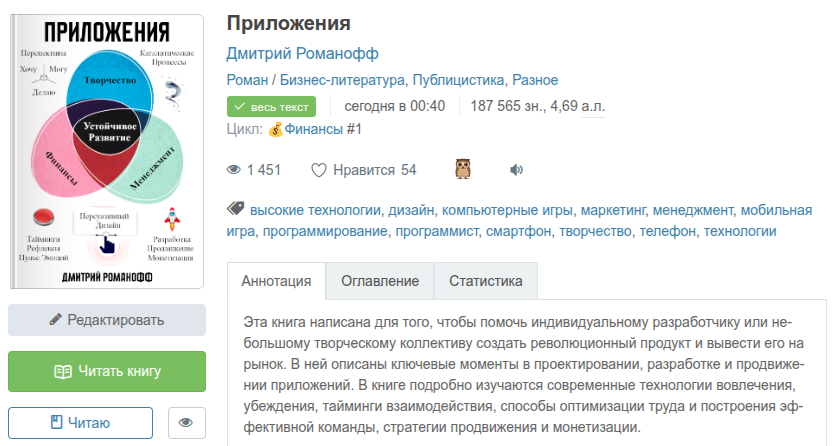The height and width of the screenshot is (446, 840).
Task: Toggle the 'Читаю' reading status button
Action: coord(81,423)
